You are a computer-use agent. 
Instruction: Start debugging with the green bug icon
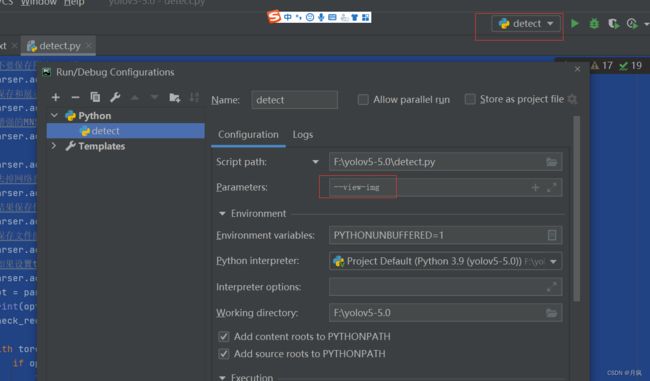pos(594,24)
